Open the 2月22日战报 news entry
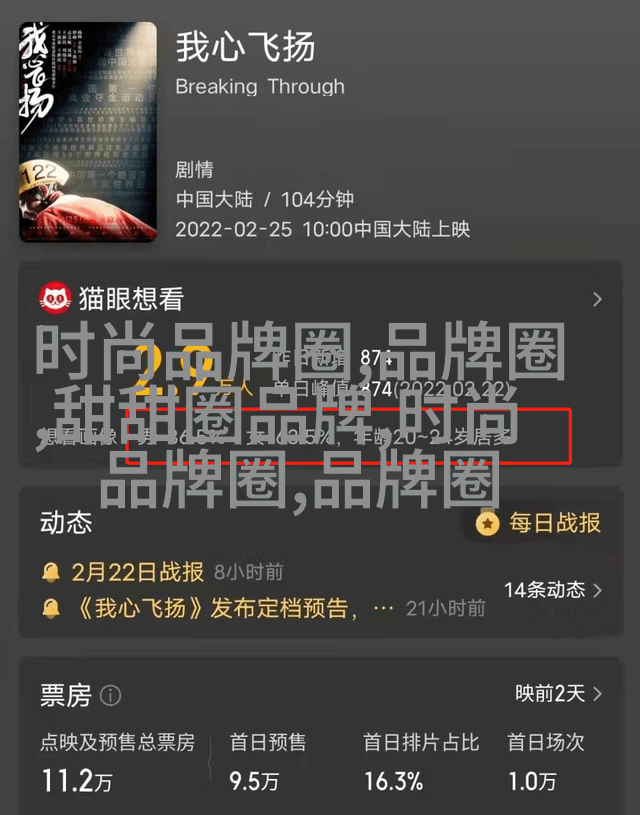Image resolution: width=640 pixels, height=815 pixels. [x=138, y=572]
